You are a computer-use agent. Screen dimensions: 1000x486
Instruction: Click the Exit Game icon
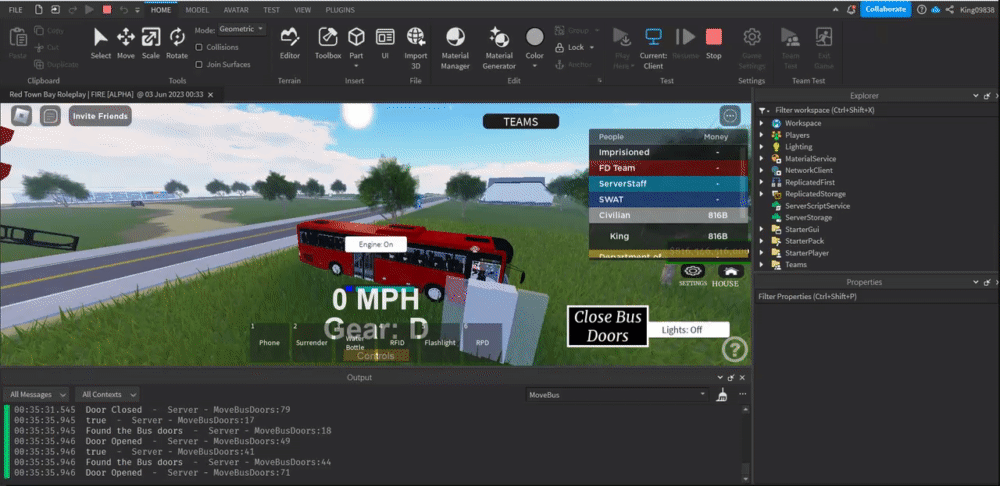coord(823,37)
